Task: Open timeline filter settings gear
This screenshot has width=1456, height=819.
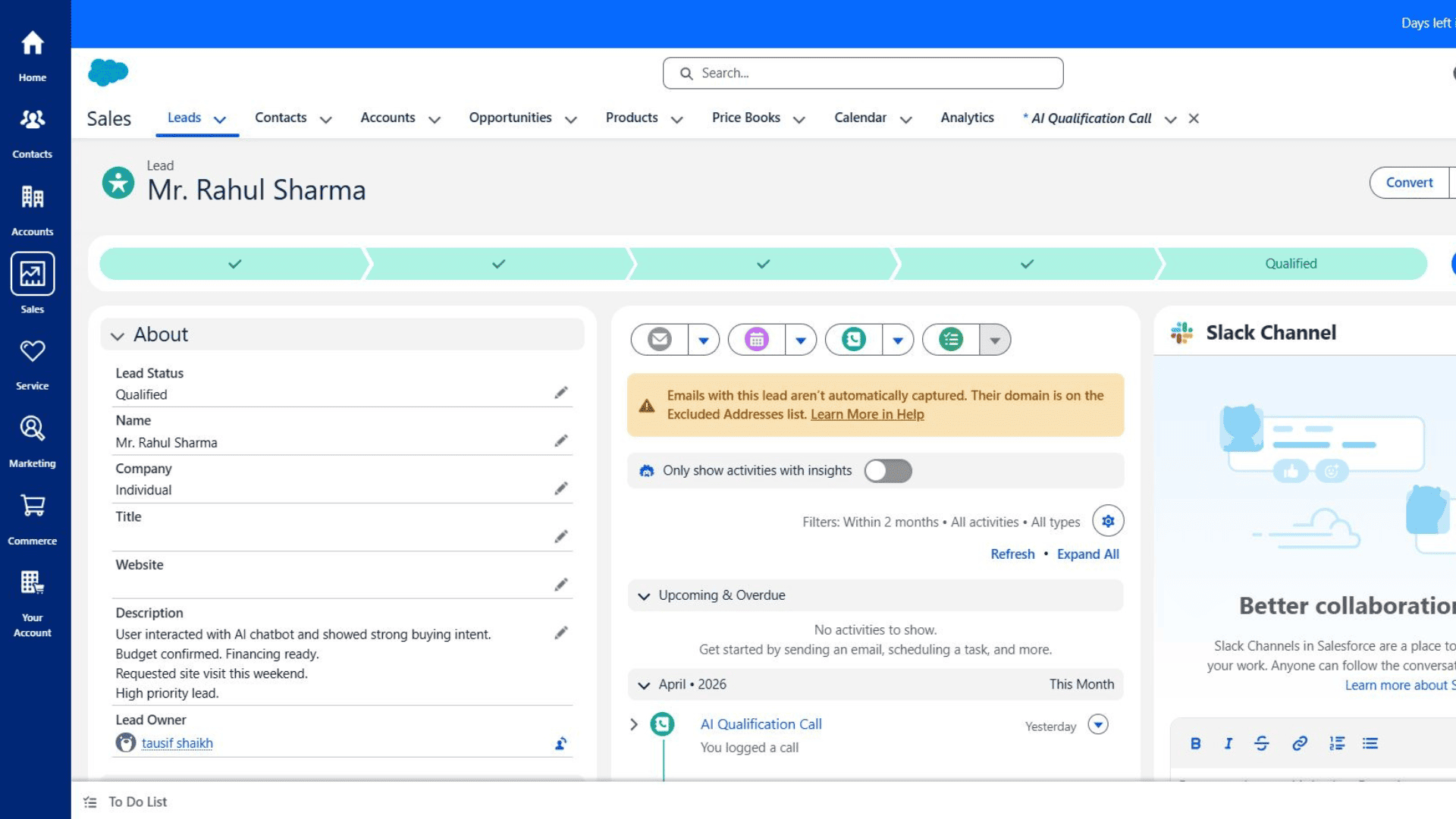Action: point(1108,521)
